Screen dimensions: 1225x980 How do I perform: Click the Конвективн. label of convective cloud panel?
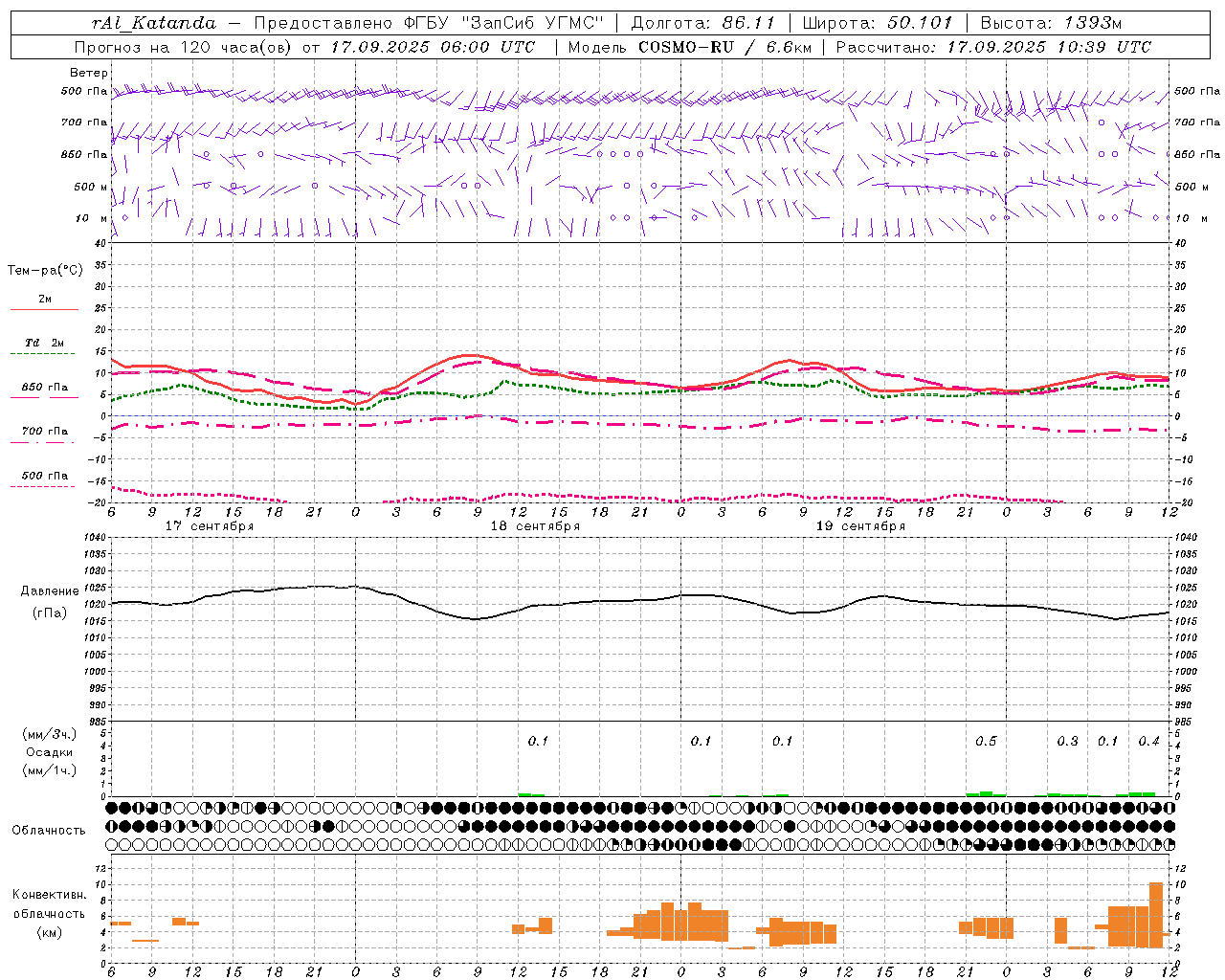coord(50,895)
